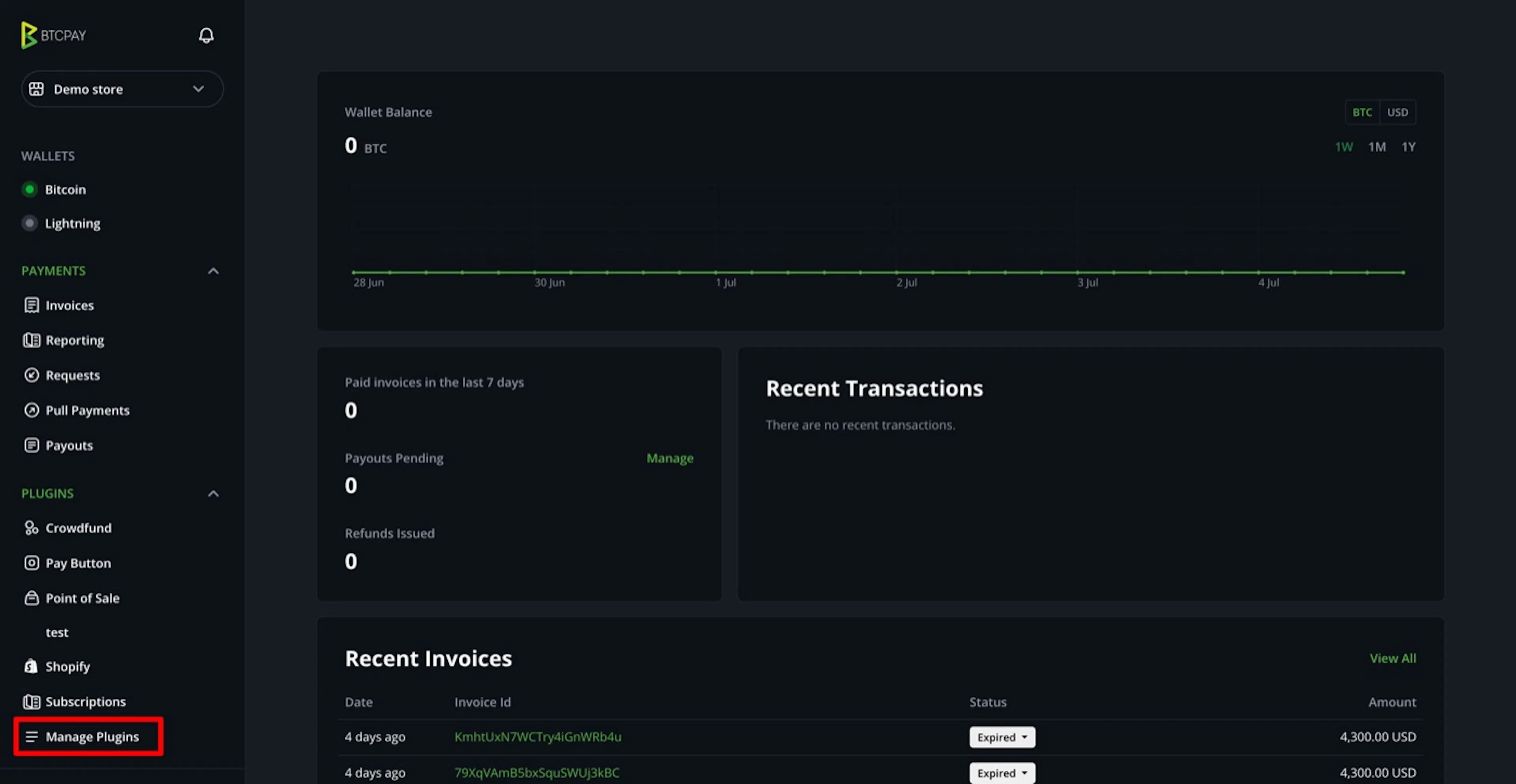Open Crowdfund plugin

coord(78,528)
